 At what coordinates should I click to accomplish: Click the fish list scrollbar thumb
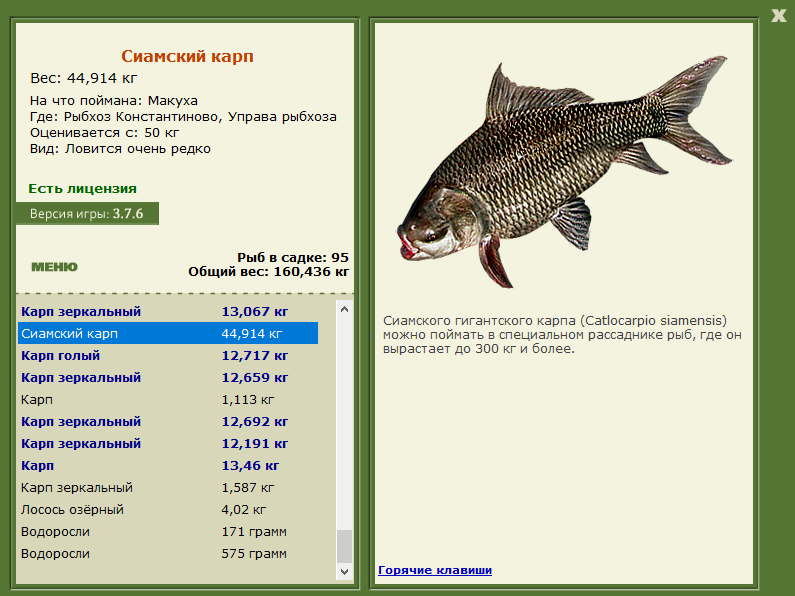[x=344, y=546]
